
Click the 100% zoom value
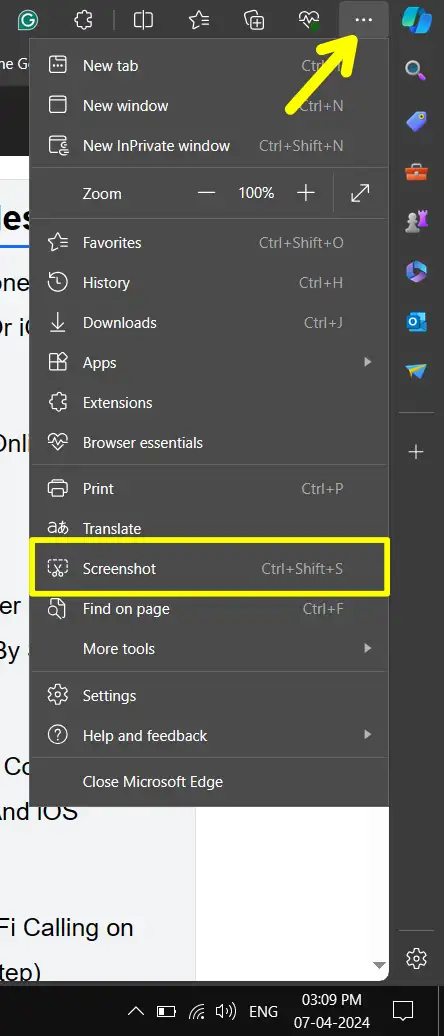[x=256, y=193]
